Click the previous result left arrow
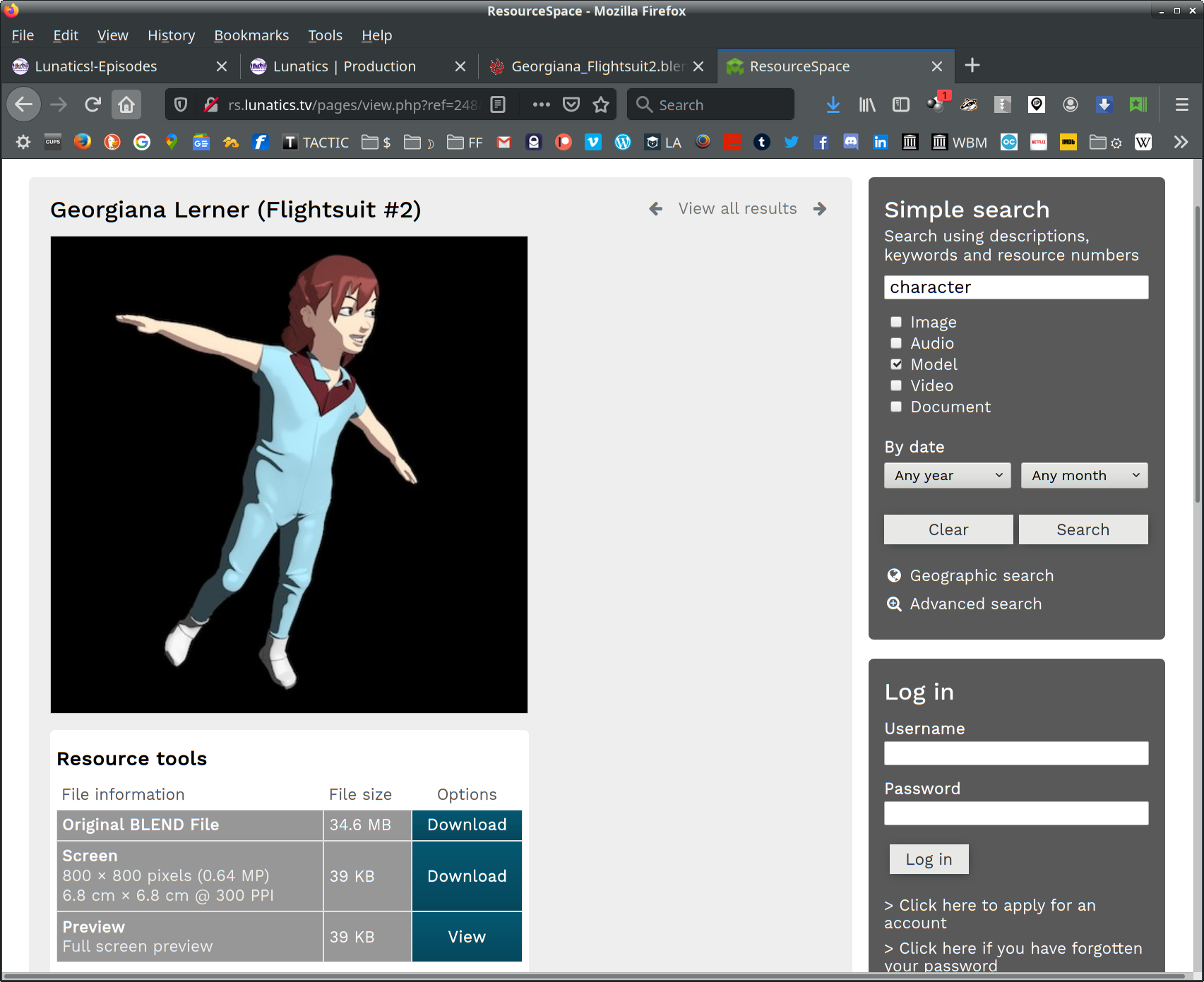The width and height of the screenshot is (1204, 982). 655,209
